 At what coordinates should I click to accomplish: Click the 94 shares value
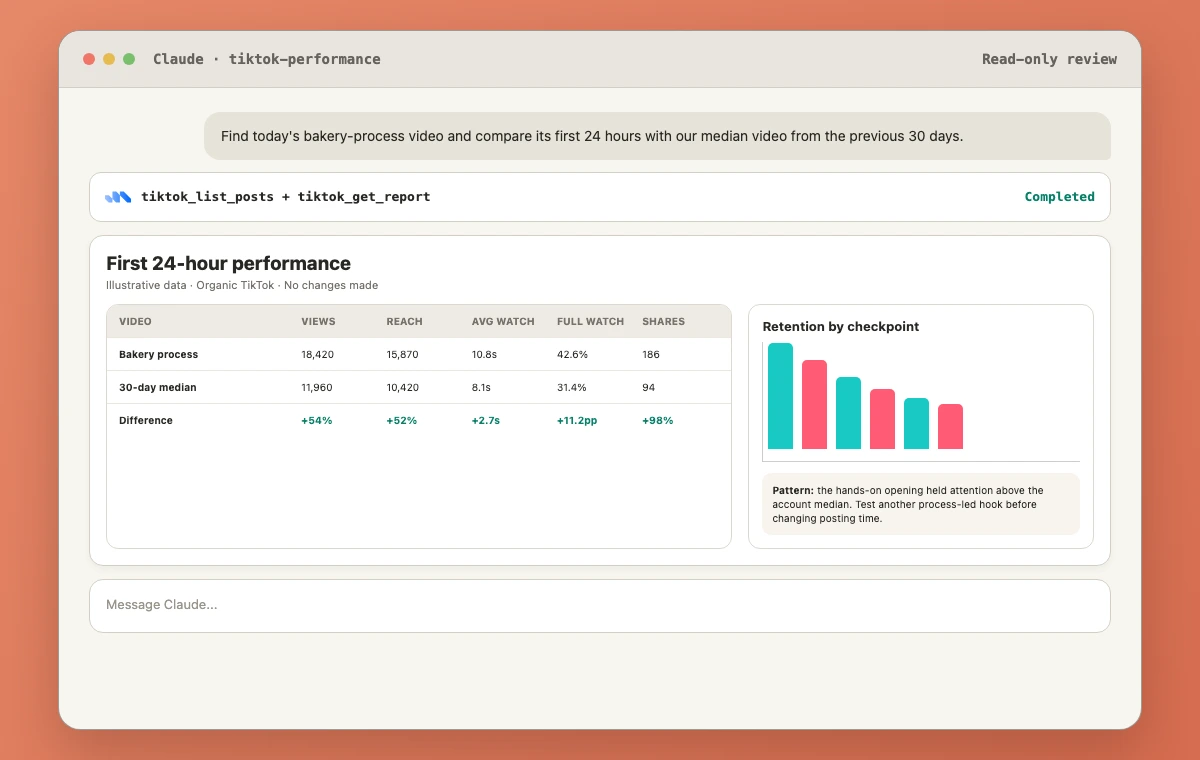point(648,387)
